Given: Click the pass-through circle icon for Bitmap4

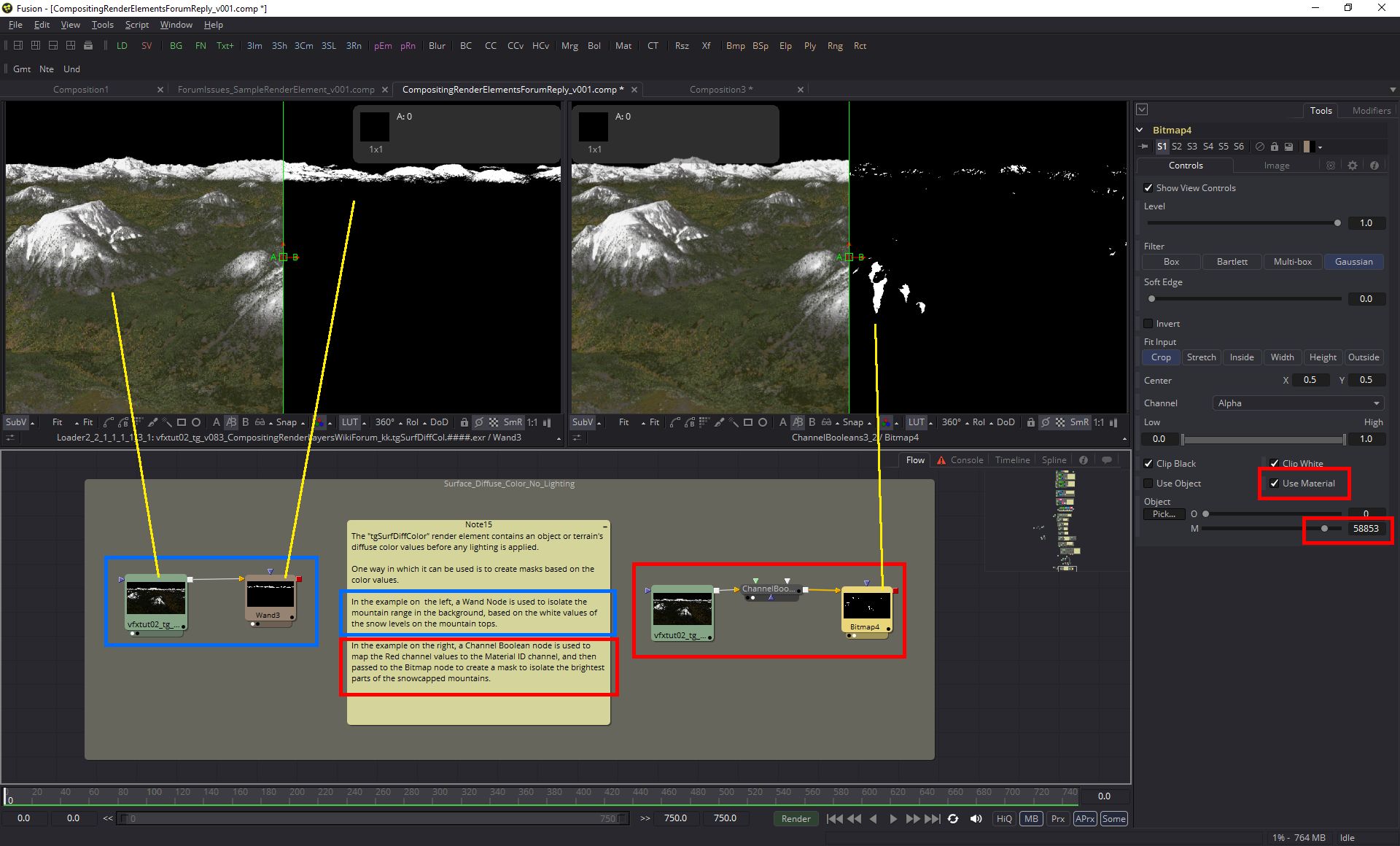Looking at the screenshot, I should (x=1259, y=147).
